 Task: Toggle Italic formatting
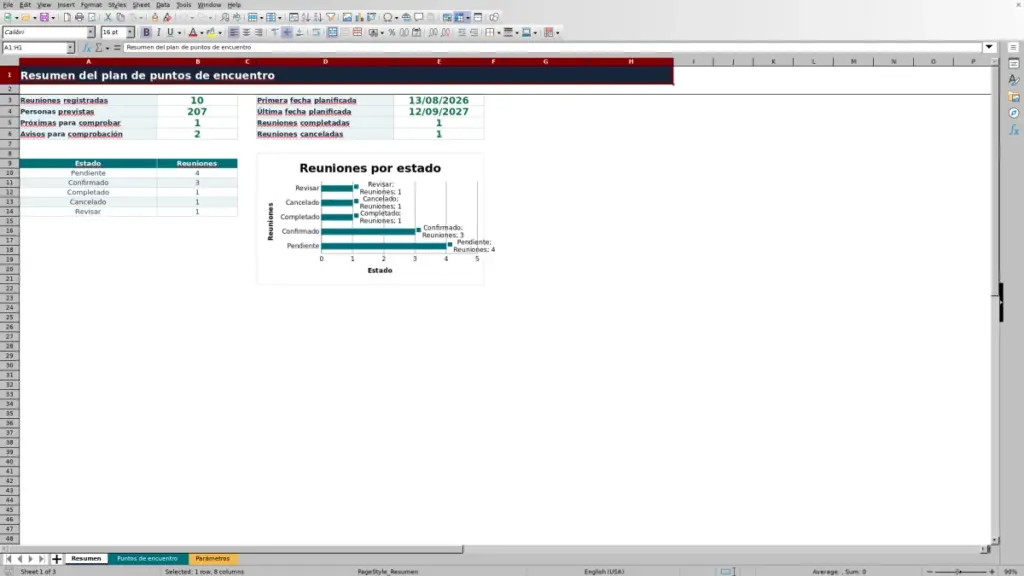tap(159, 33)
